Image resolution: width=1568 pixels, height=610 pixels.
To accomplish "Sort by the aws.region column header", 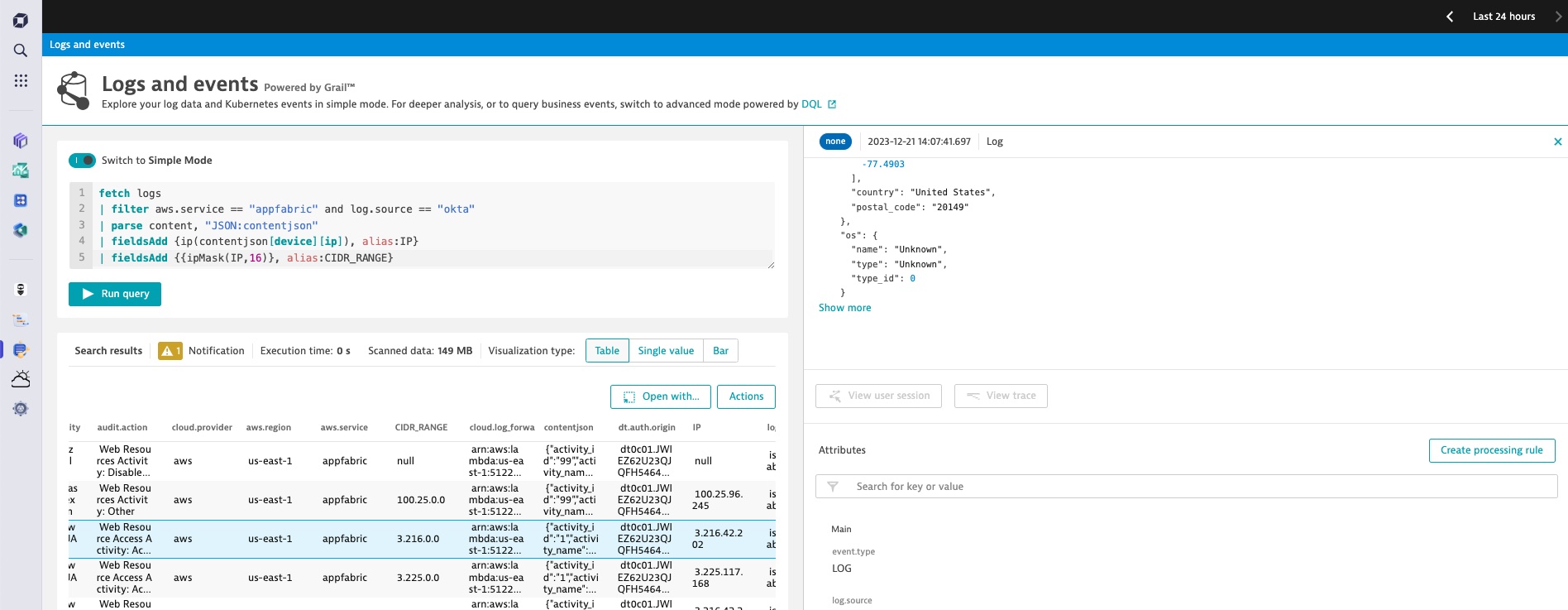I will (x=268, y=428).
